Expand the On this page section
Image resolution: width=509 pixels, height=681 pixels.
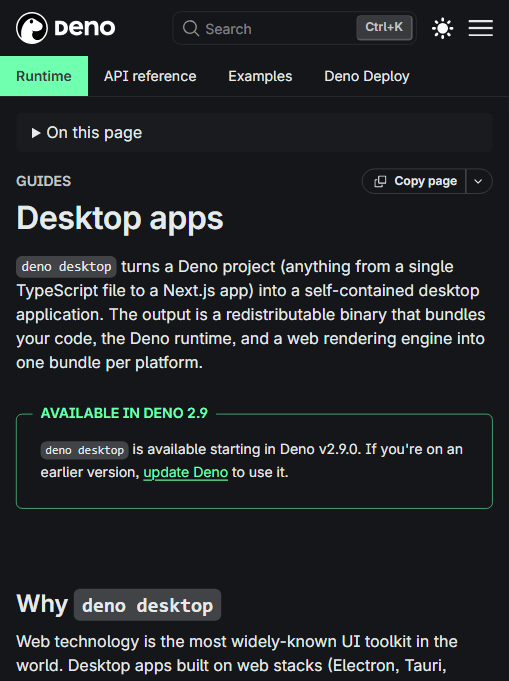click(x=254, y=132)
